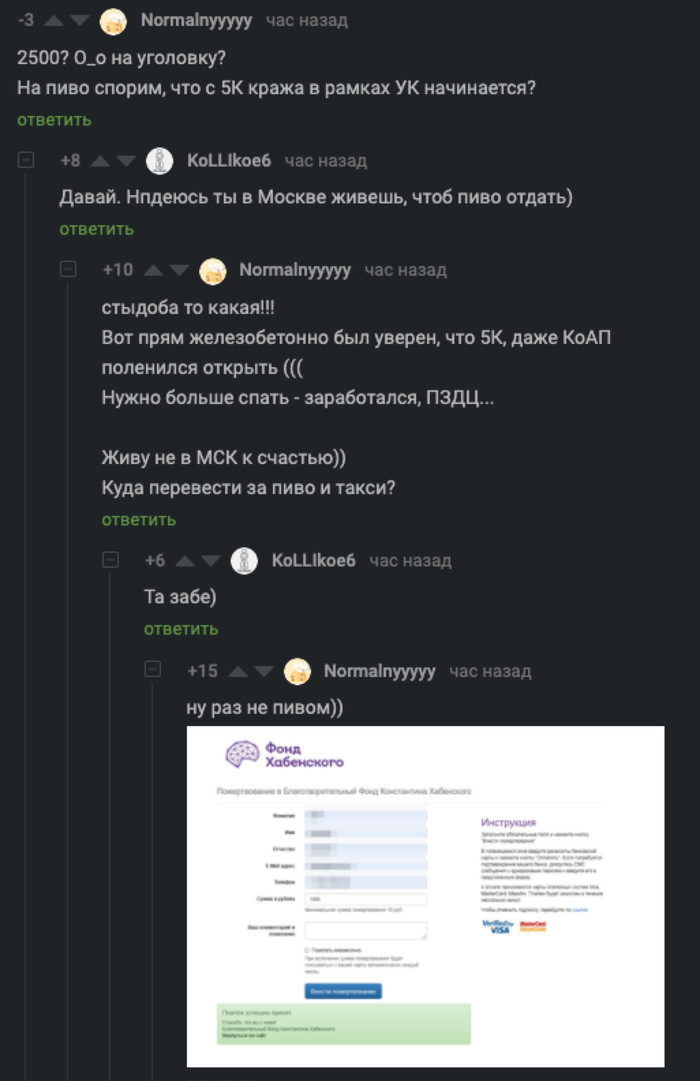The width and height of the screenshot is (700, 1081).
Task: Click 'ответить' under 'Куда перевести за пиво и такси?'
Action: point(138,519)
